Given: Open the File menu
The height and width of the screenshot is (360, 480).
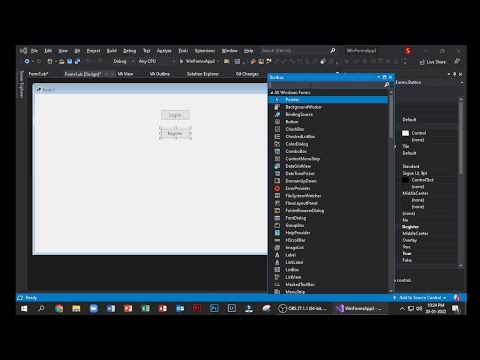Looking at the screenshot, I should click(34, 51).
